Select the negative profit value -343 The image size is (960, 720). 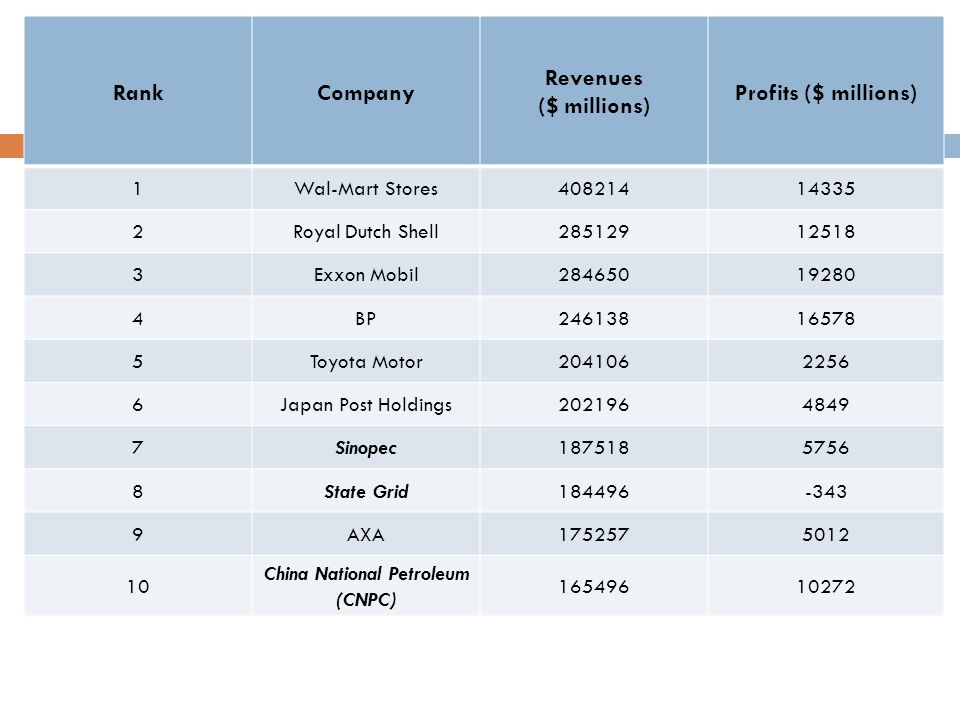(x=825, y=492)
